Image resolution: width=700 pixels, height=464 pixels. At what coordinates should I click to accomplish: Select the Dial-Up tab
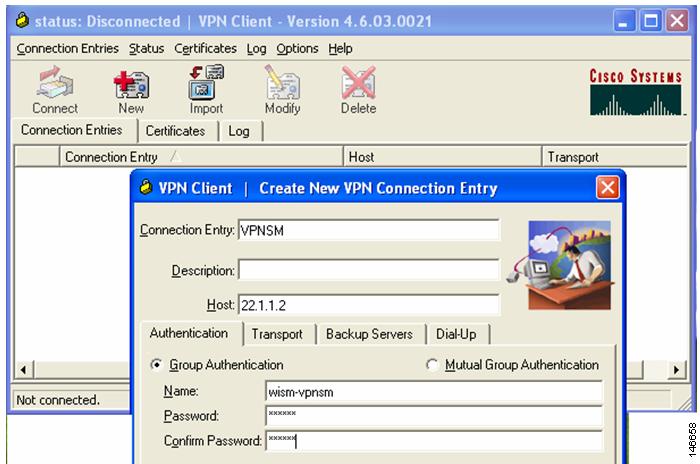(456, 334)
